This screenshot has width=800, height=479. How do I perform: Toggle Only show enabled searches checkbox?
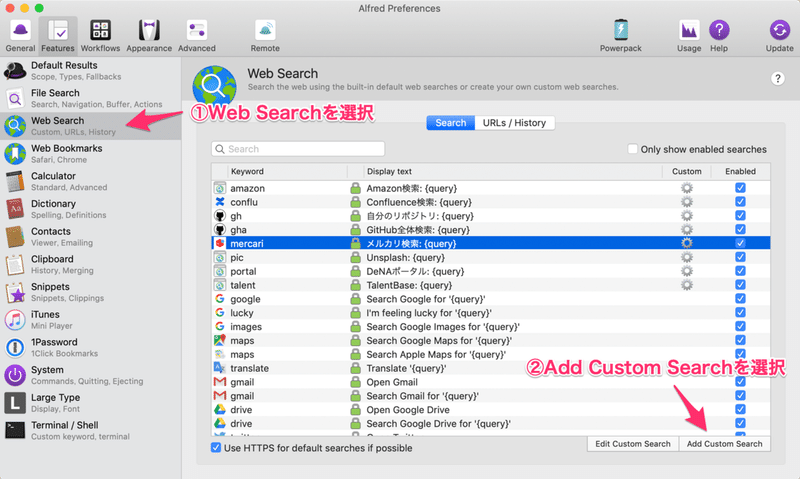(632, 149)
